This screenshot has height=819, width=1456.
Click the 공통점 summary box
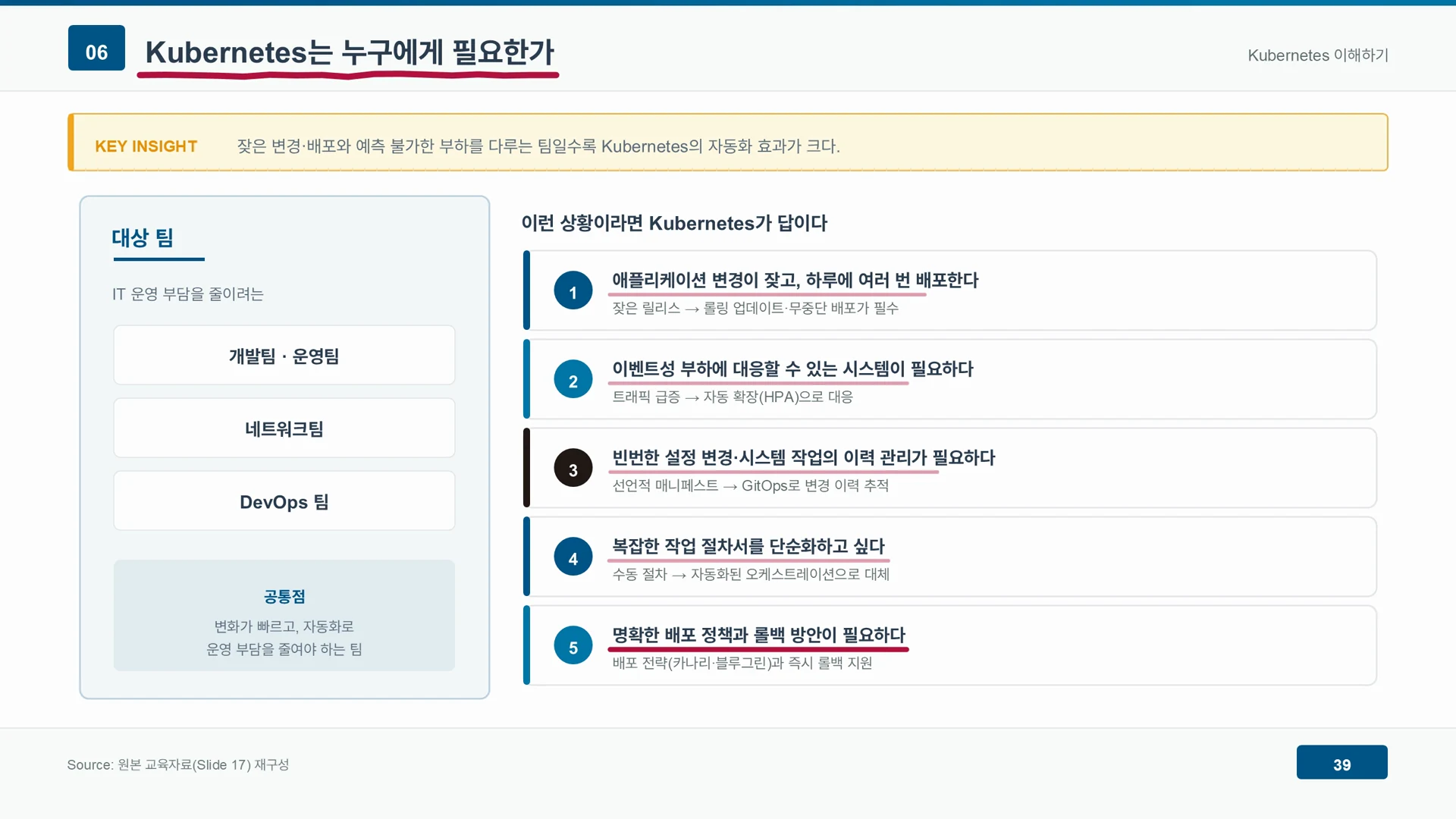coord(284,615)
